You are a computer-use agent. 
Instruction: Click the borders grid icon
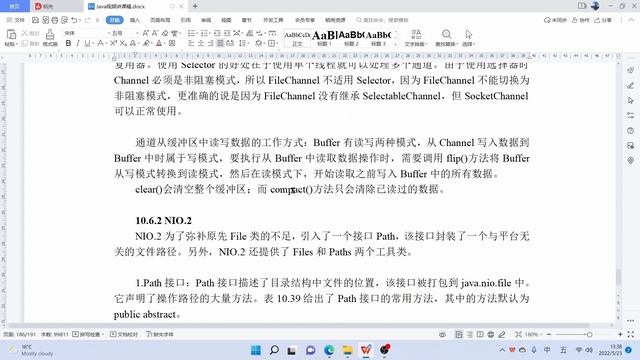point(271,43)
